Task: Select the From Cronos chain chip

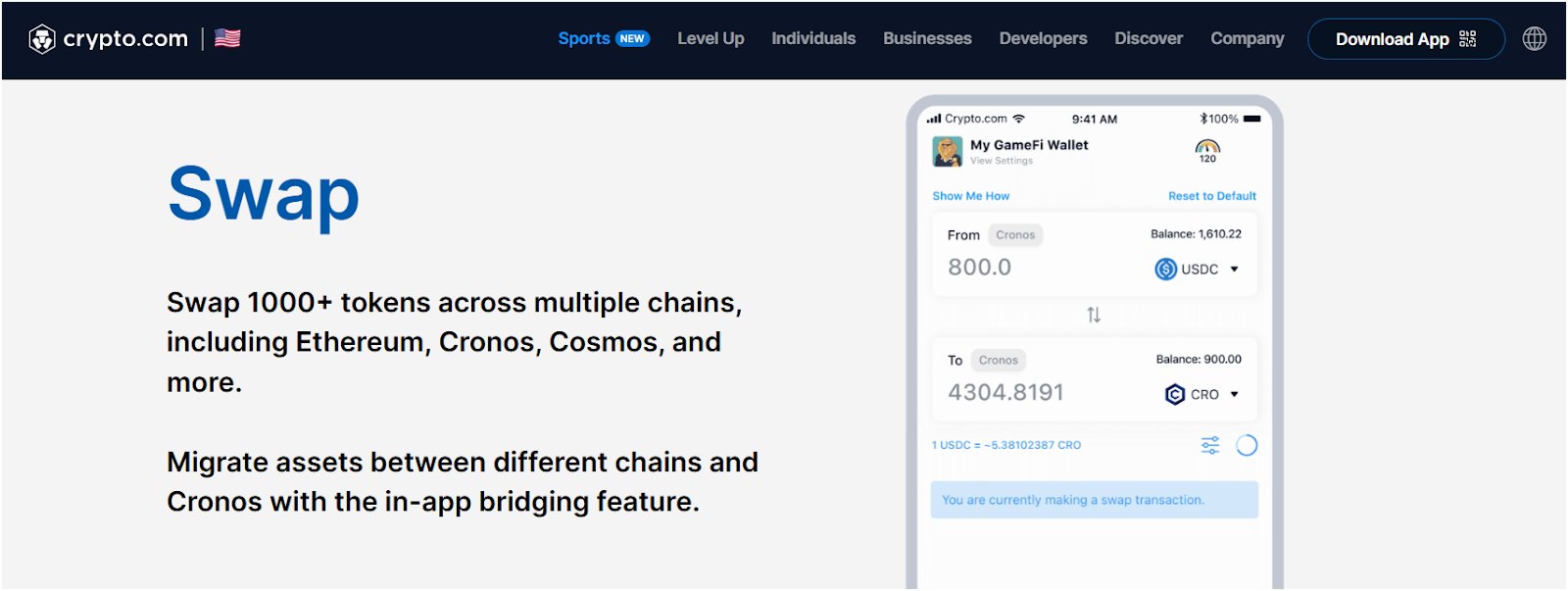Action: tap(1015, 235)
